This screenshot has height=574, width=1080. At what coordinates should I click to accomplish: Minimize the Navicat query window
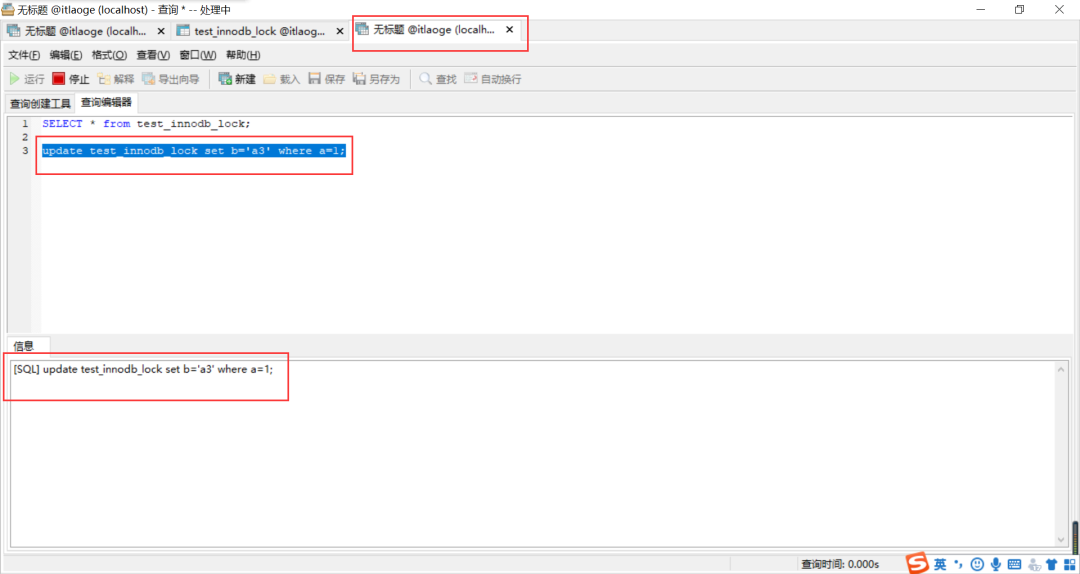point(979,9)
